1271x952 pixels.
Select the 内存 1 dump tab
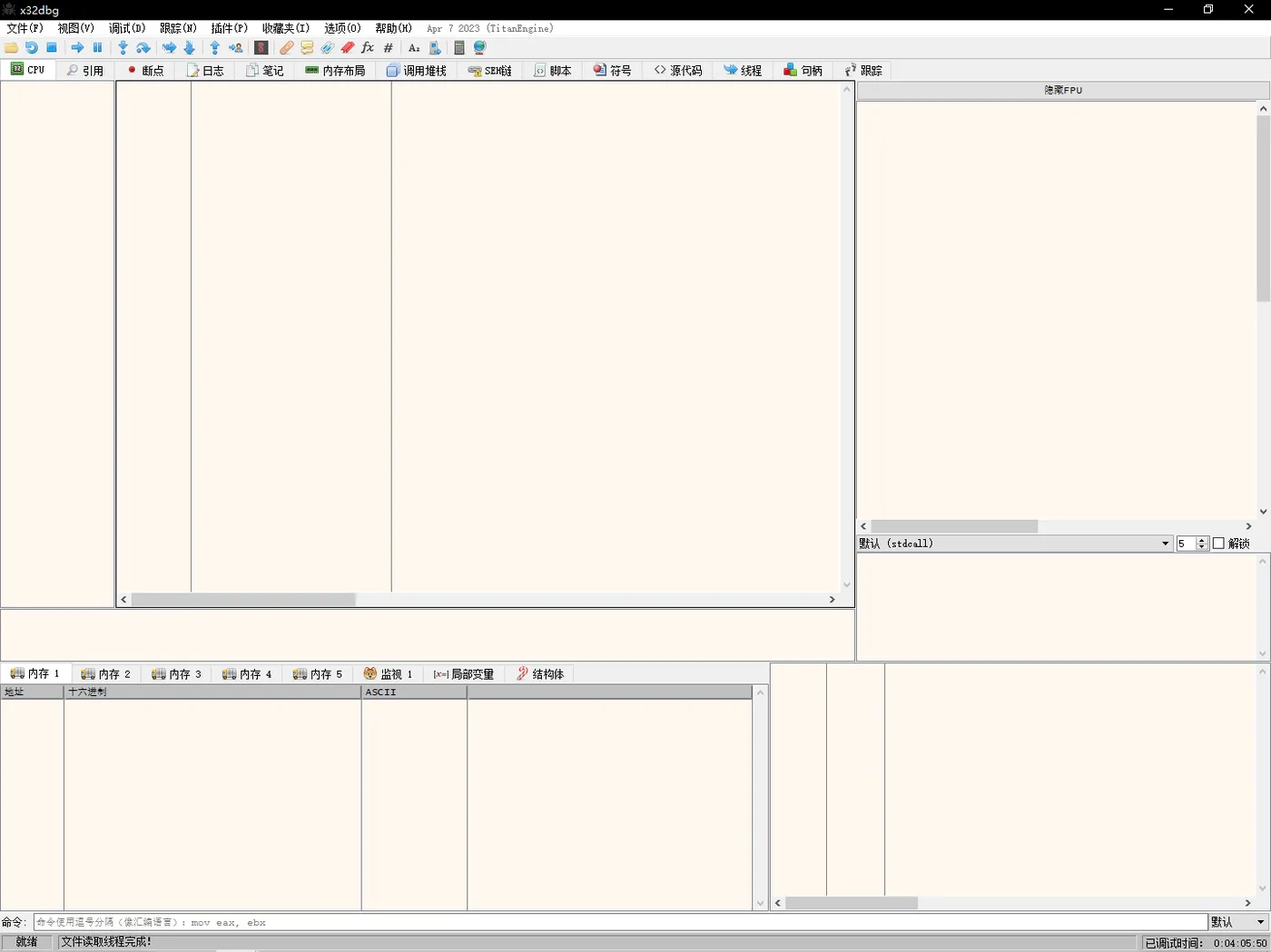tap(35, 673)
